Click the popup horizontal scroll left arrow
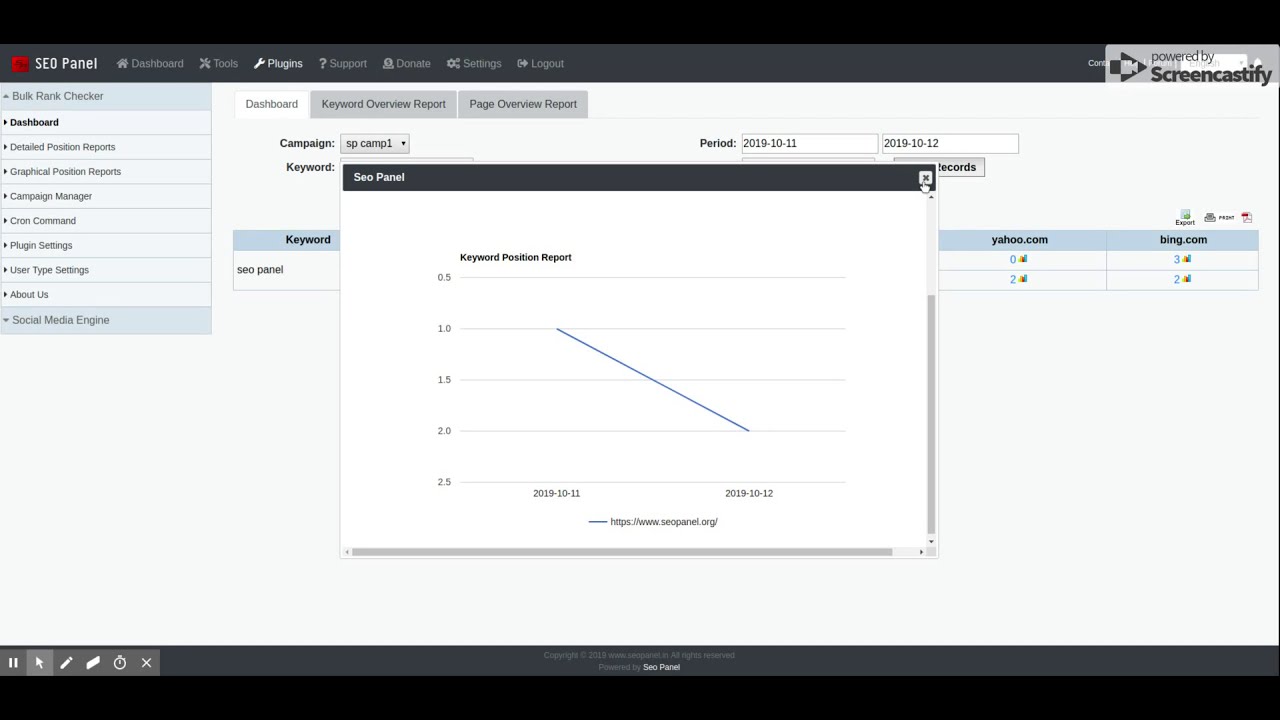The width and height of the screenshot is (1280, 720). (347, 552)
